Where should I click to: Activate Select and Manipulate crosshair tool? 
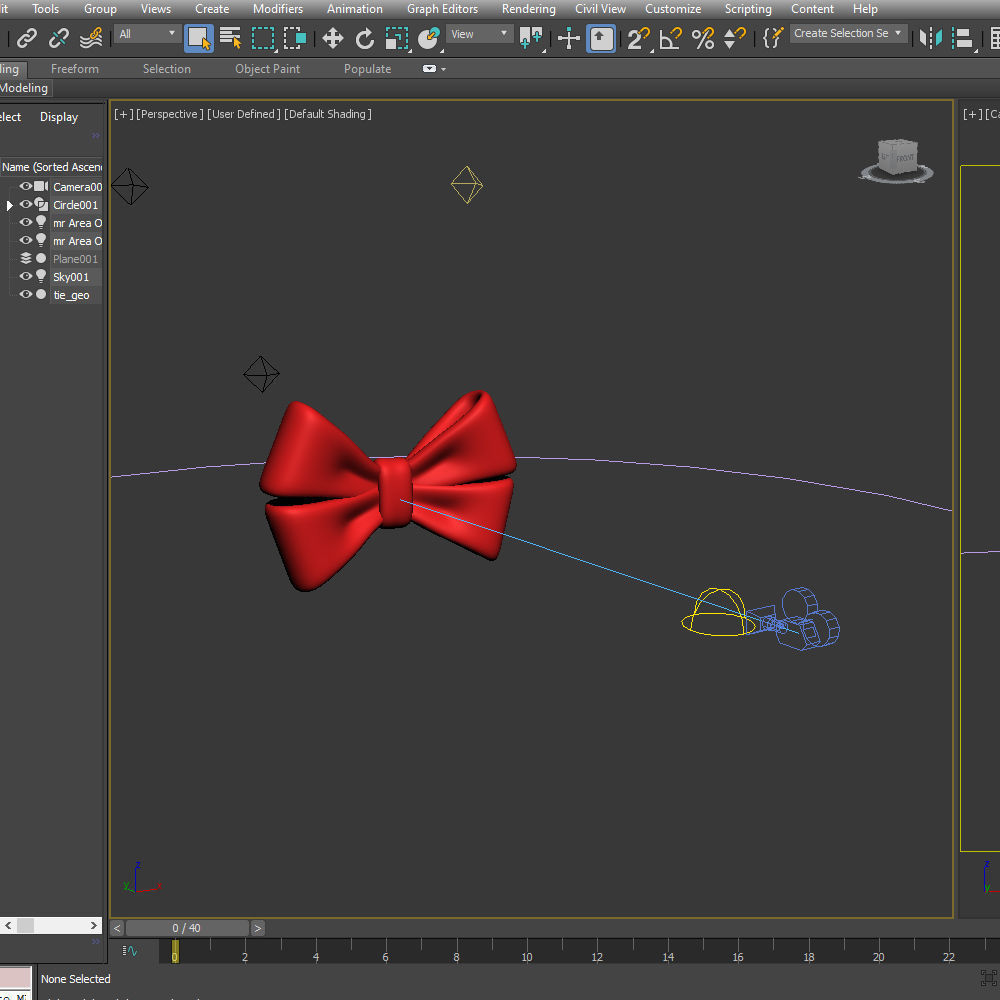pyautogui.click(x=568, y=38)
